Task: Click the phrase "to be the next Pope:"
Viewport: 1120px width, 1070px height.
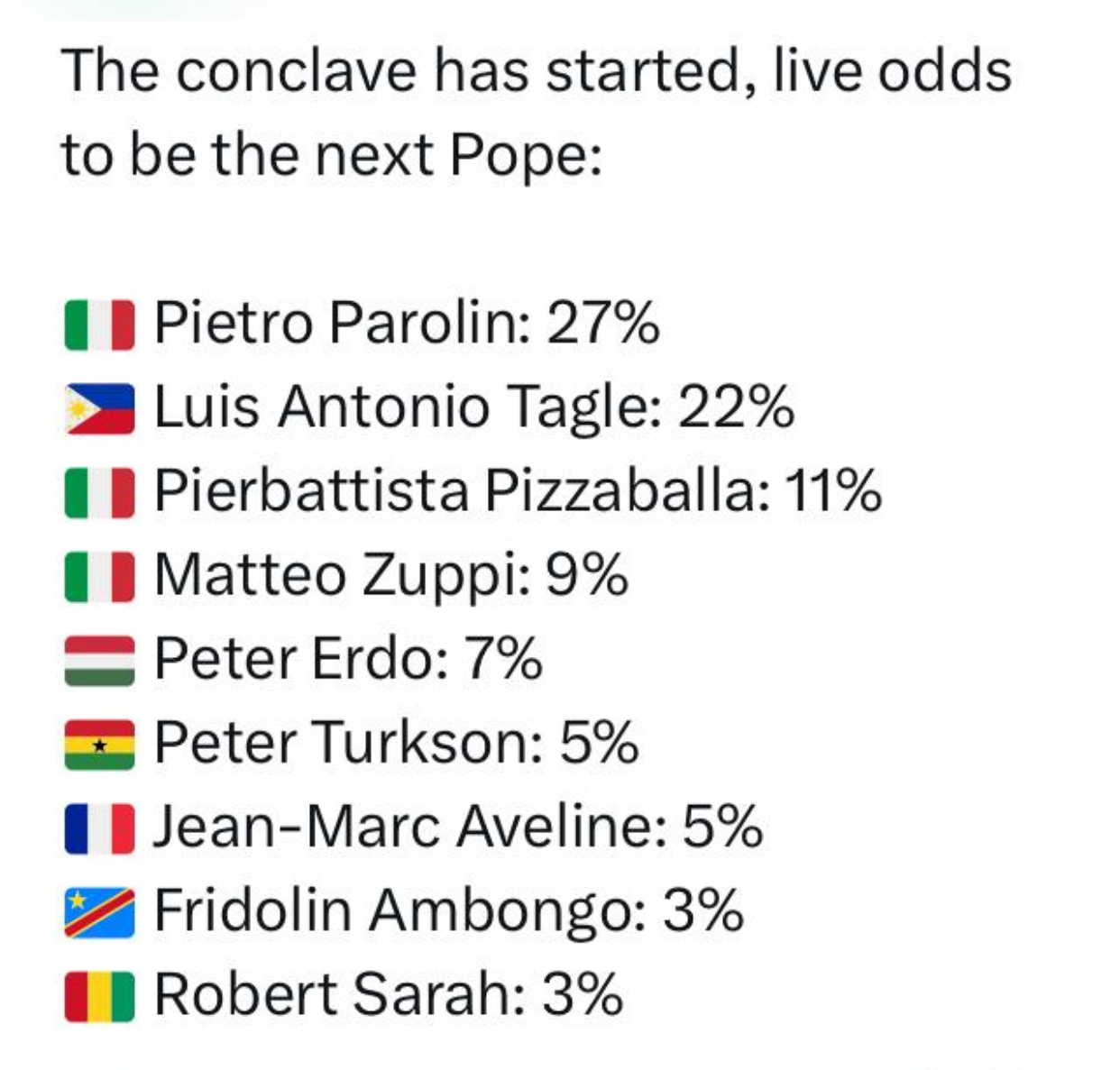Action: [331, 154]
